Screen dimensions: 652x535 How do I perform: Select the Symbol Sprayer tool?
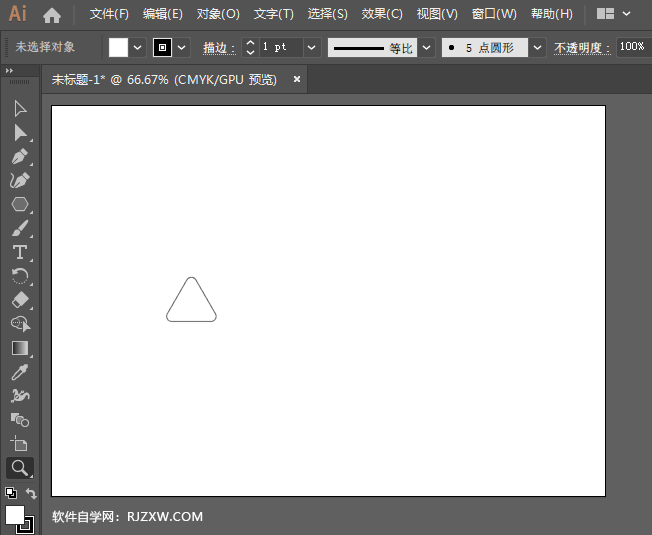20,396
